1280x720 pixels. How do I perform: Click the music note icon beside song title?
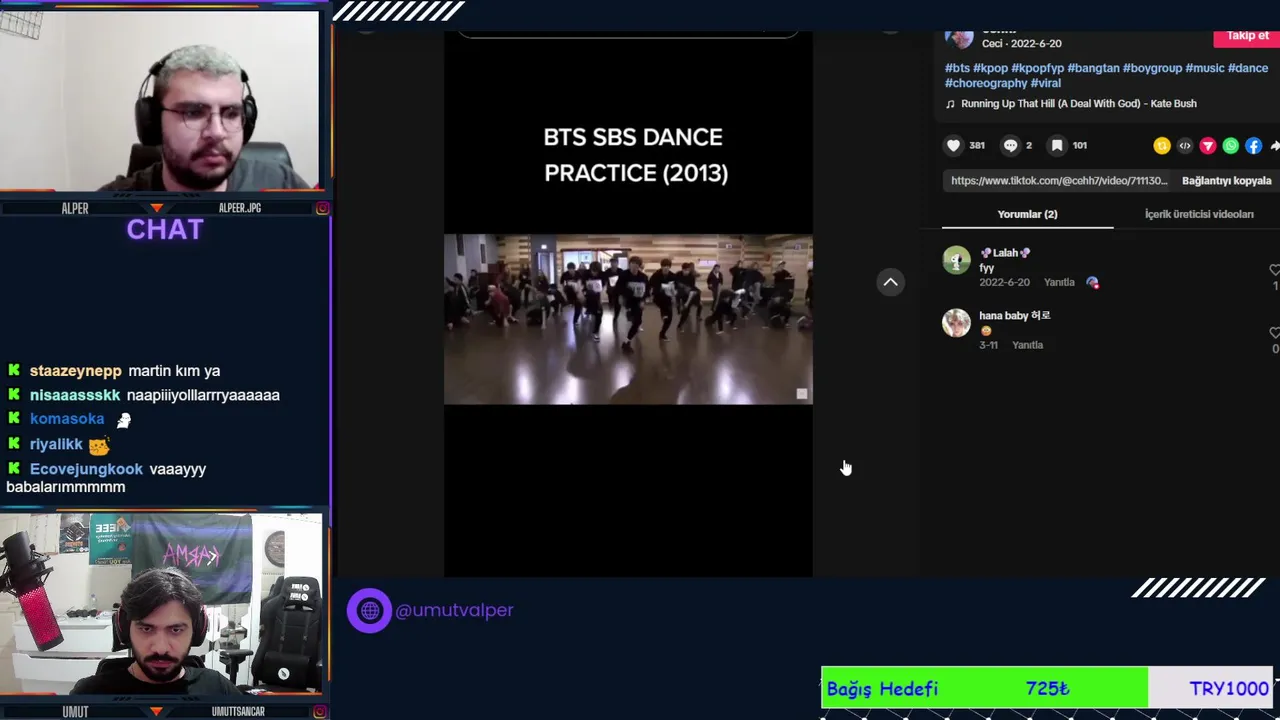click(951, 104)
